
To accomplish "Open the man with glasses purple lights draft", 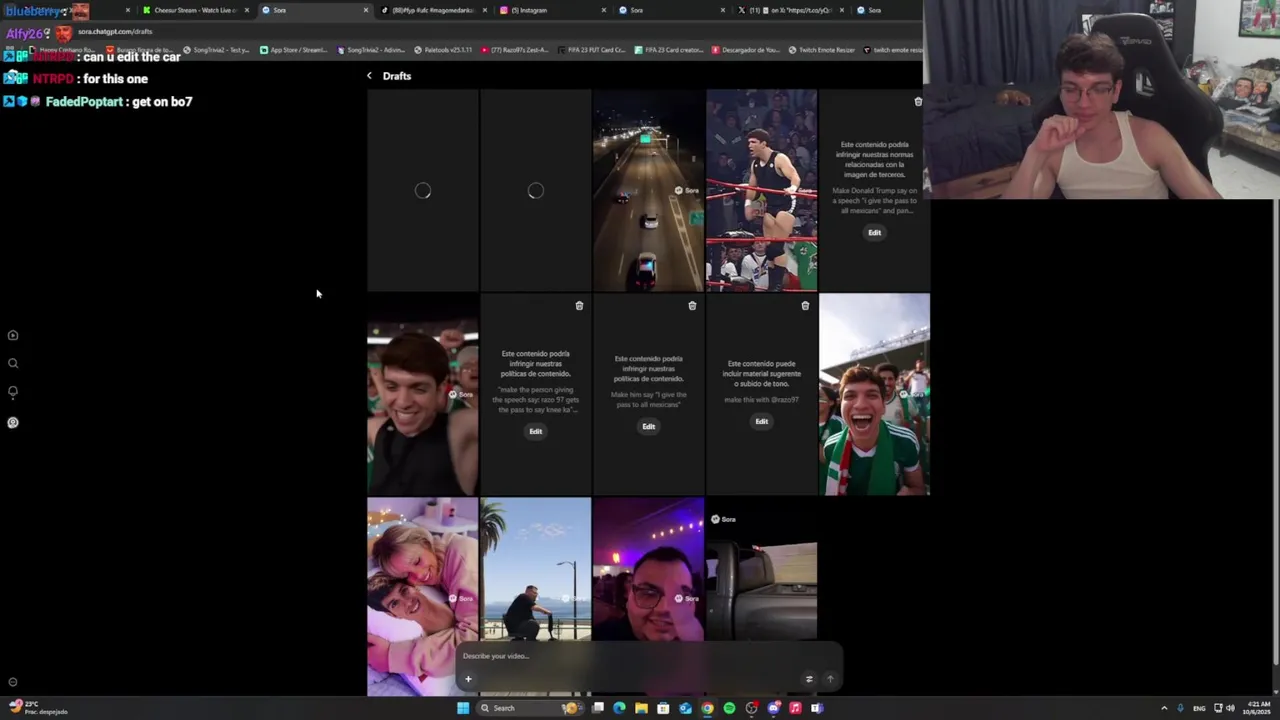I will [x=648, y=569].
